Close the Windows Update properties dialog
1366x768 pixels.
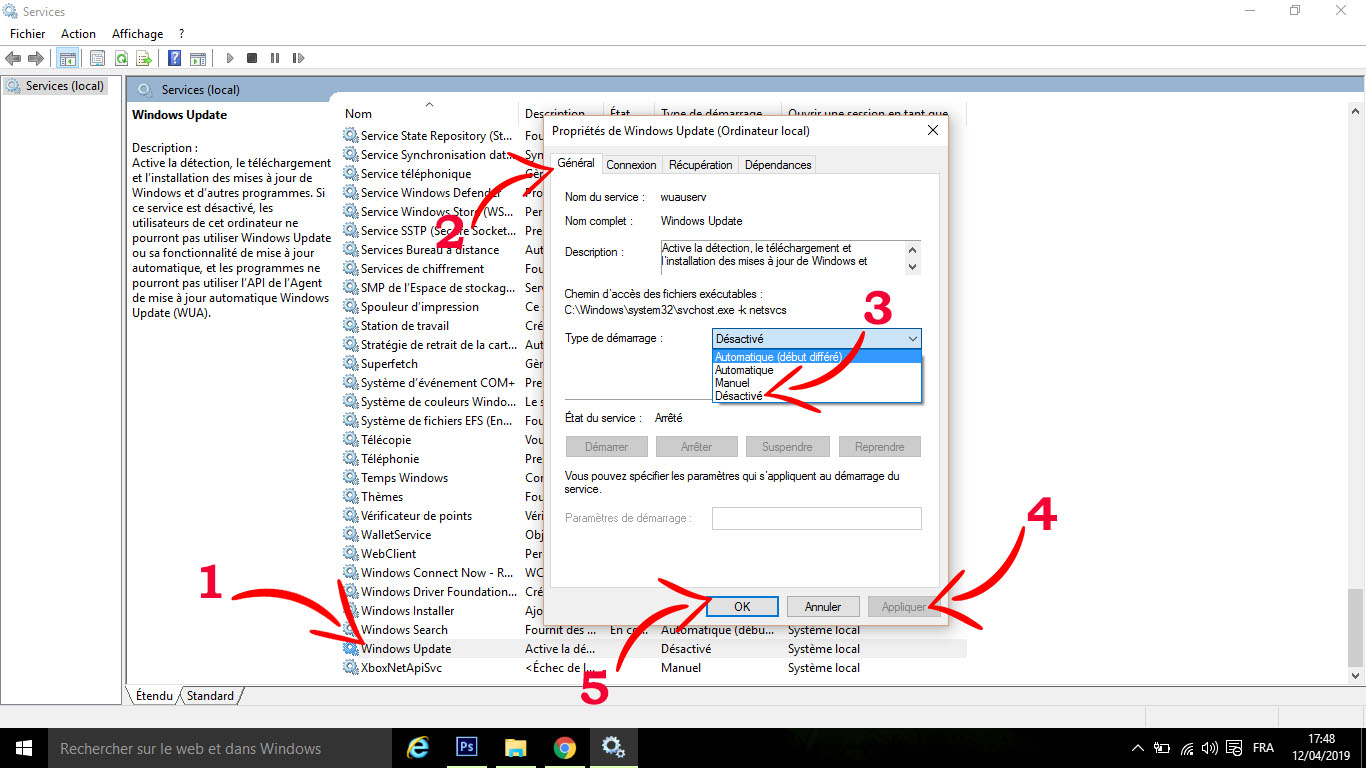pos(933,131)
